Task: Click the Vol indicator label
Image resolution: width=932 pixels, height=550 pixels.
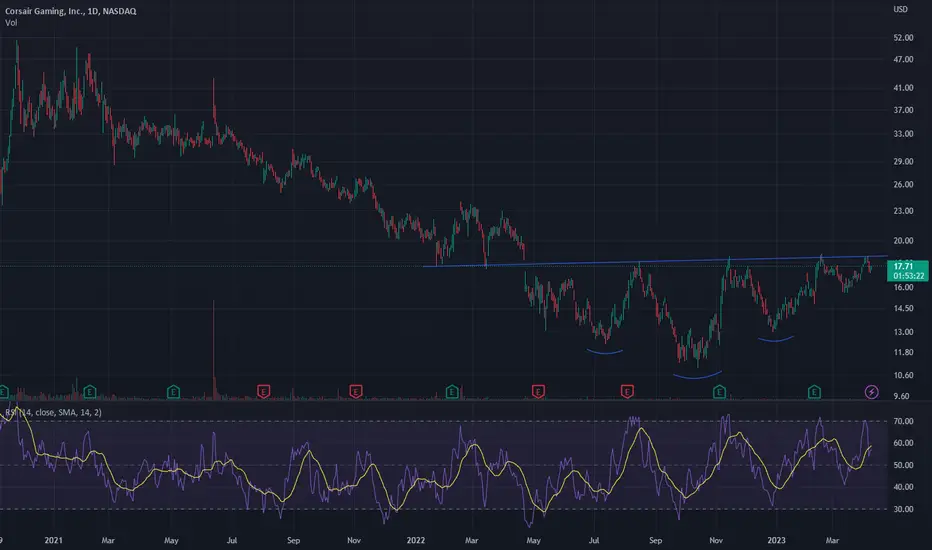Action: [11, 23]
